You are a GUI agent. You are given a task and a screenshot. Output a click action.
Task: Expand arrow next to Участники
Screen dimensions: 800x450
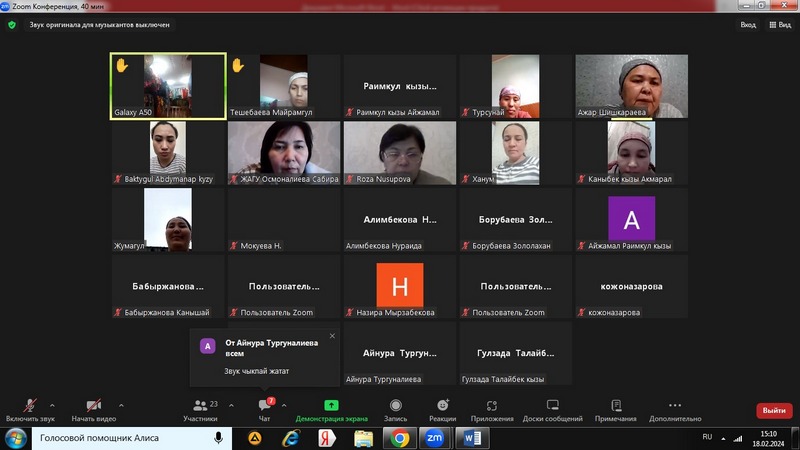pyautogui.click(x=231, y=405)
